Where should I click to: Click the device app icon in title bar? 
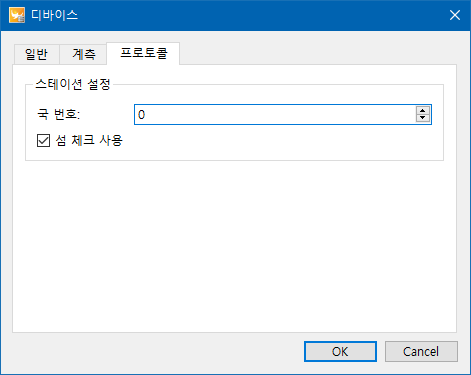[17, 15]
